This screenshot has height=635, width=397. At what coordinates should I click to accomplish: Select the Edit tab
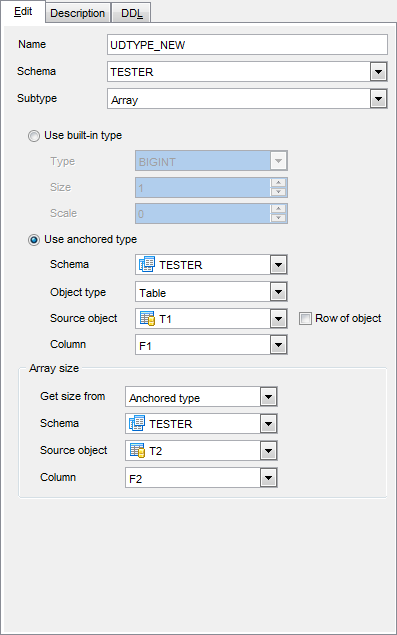(x=23, y=12)
